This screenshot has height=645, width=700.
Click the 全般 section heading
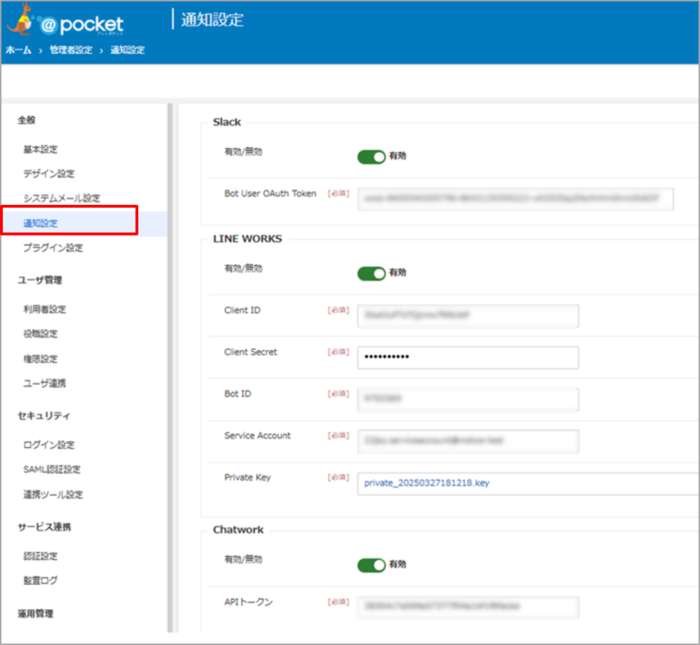point(27,120)
